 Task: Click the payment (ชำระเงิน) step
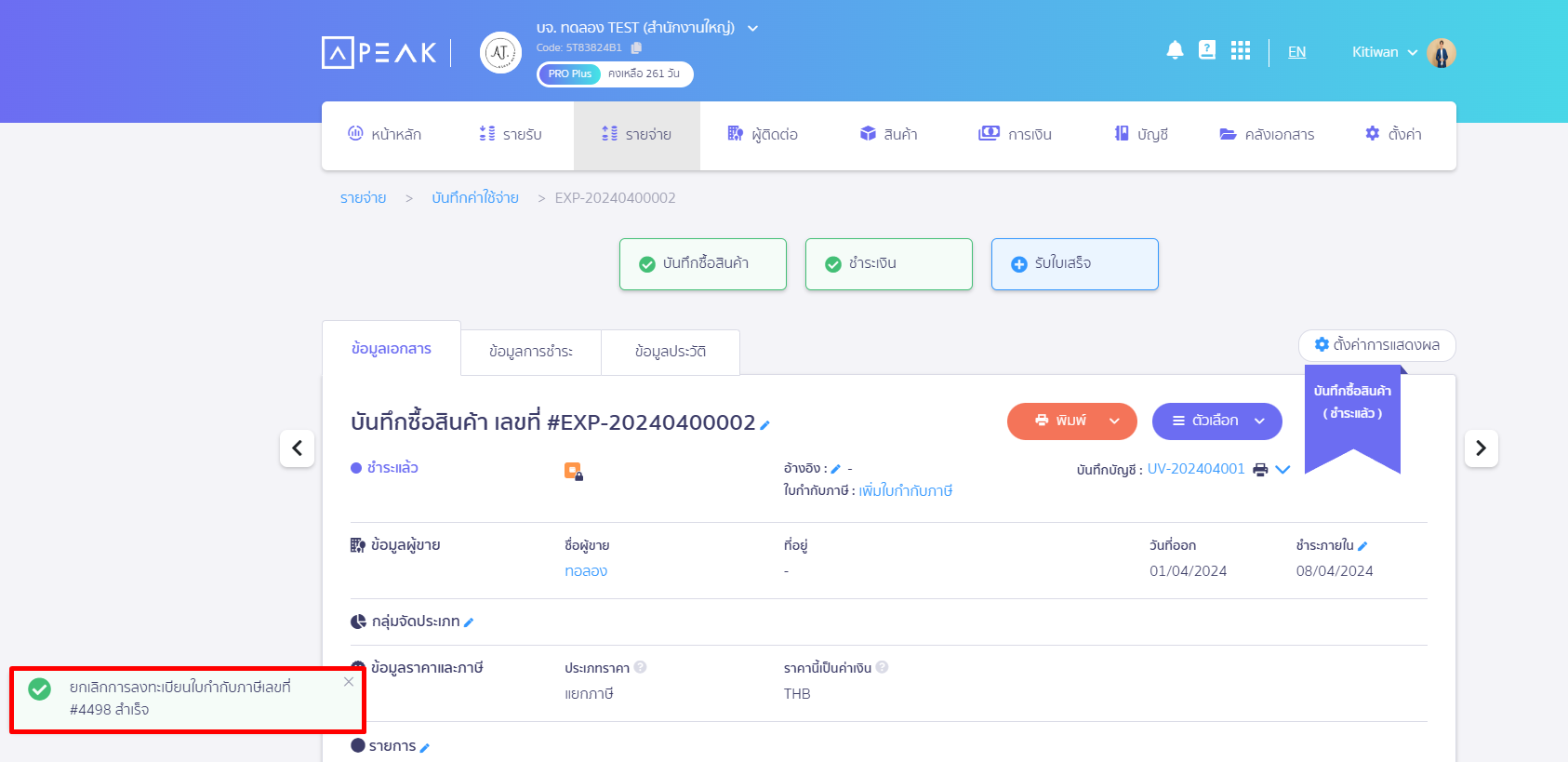click(889, 264)
